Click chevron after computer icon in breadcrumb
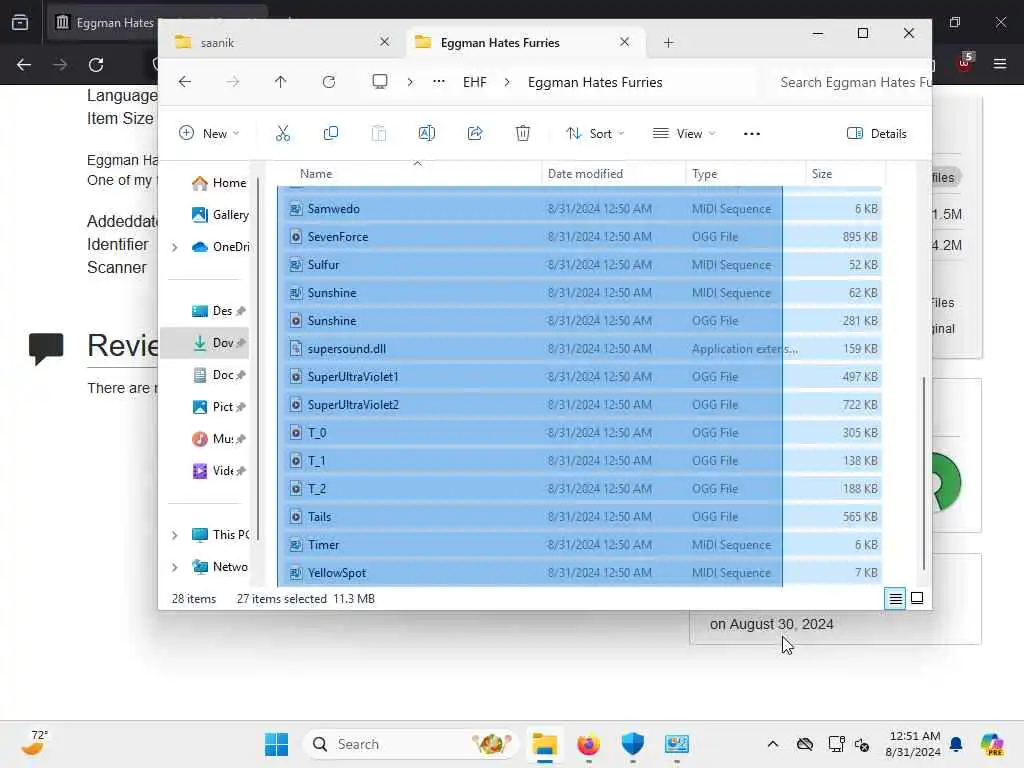Screen dimensions: 1024x768 (x=410, y=82)
